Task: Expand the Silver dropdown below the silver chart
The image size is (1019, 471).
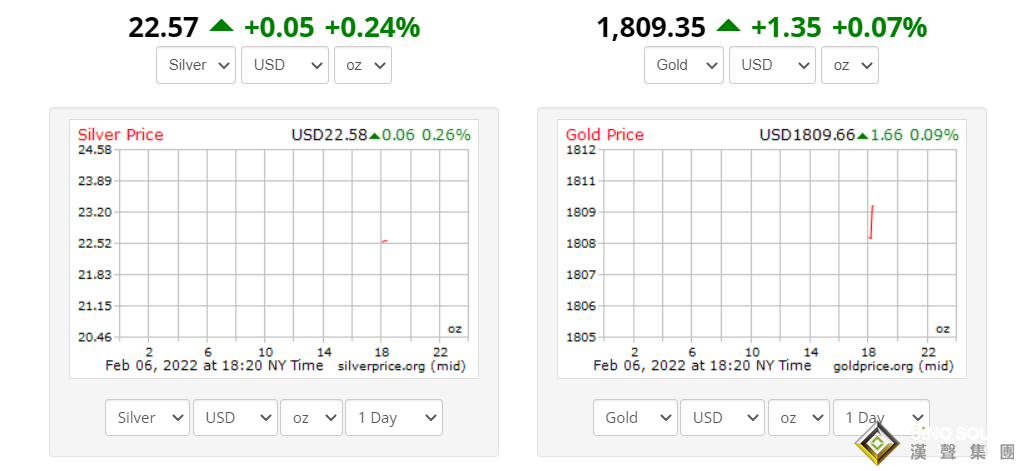Action: tap(147, 418)
